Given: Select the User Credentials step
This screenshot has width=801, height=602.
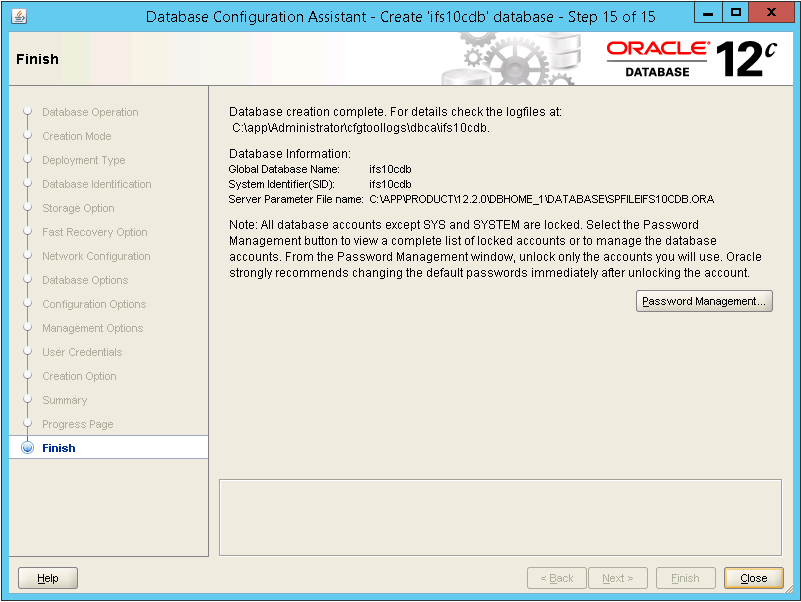Looking at the screenshot, I should click(x=82, y=352).
